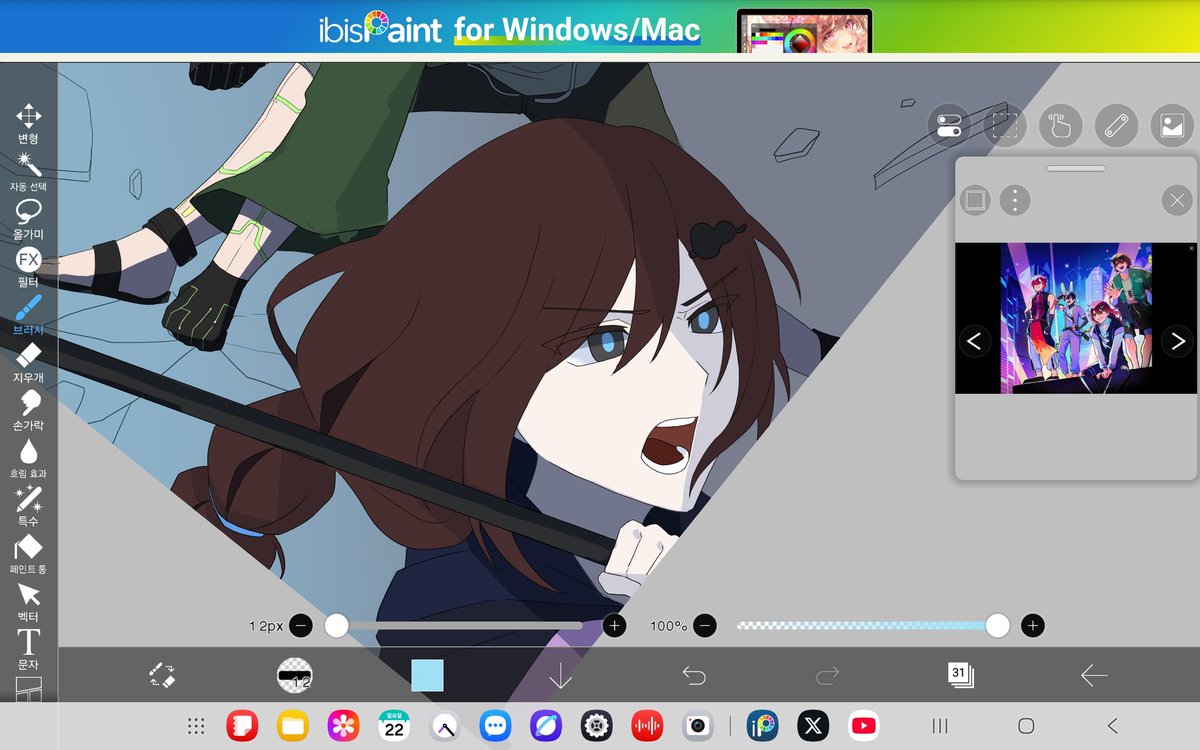Viewport: 1200px width, 750px height.
Task: Open brush settings thumbnail labeled 1.2
Action: coord(294,675)
